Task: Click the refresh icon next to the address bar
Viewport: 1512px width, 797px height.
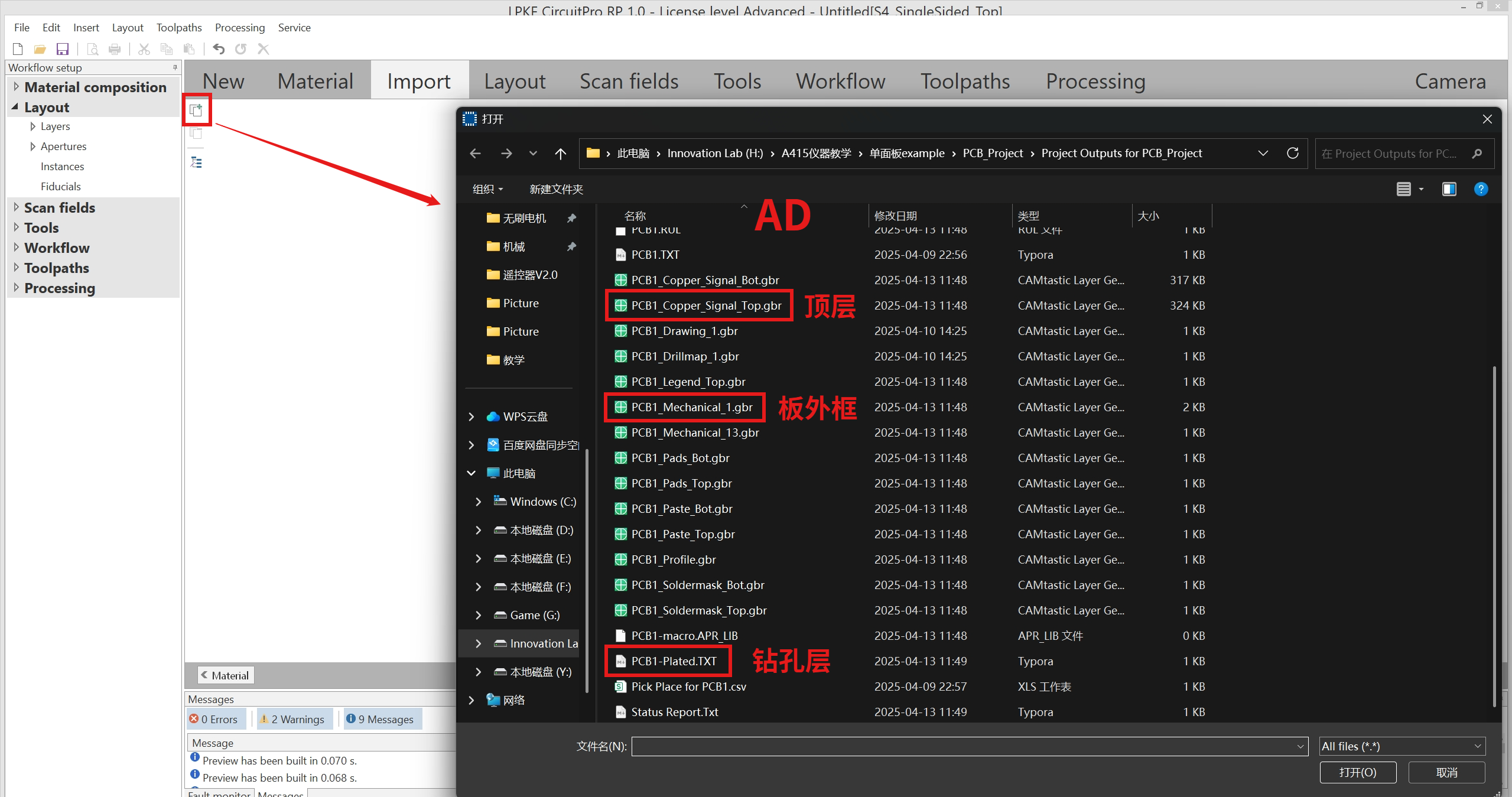Action: coord(1292,154)
